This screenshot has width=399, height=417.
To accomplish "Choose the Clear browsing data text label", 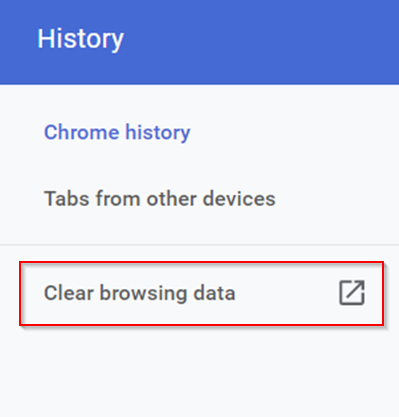I will 140,293.
